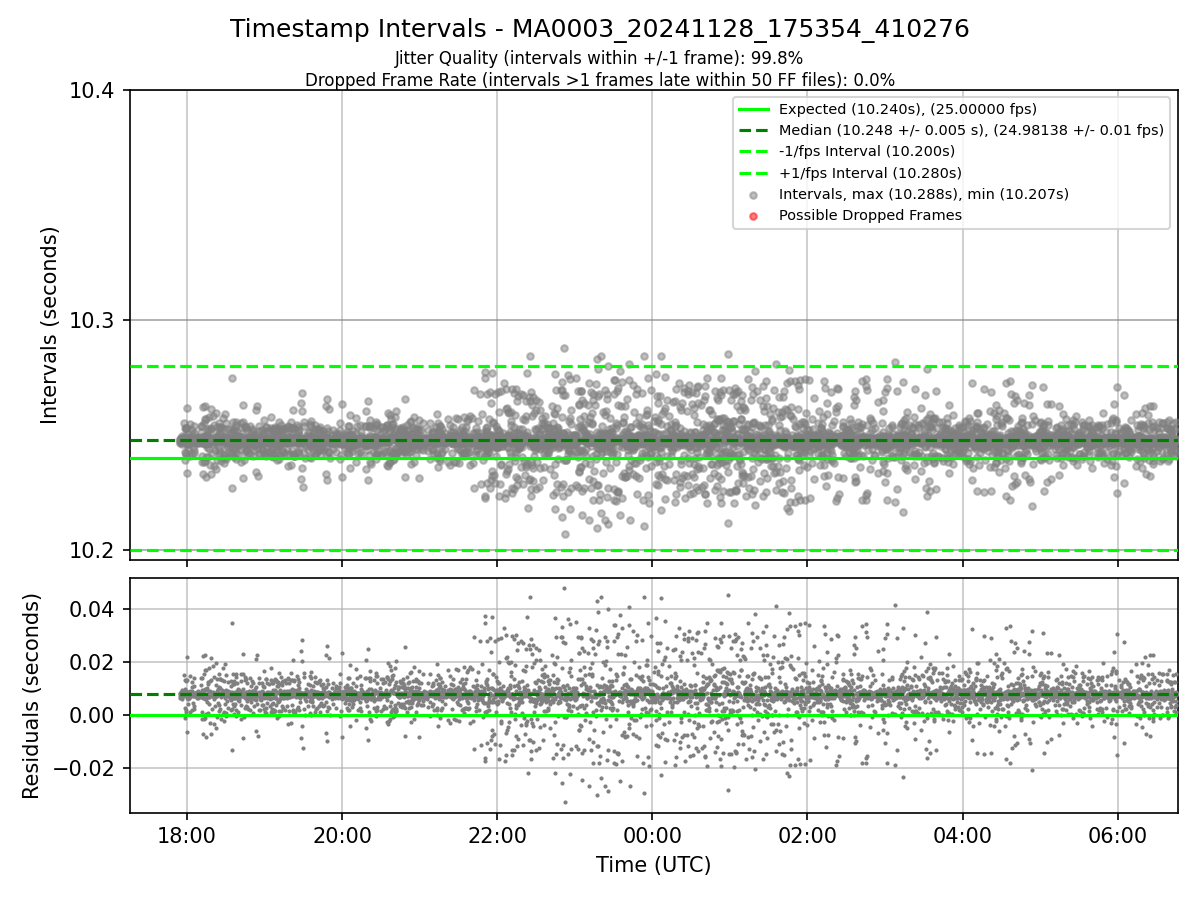Click the red marker in the legend

tap(754, 216)
